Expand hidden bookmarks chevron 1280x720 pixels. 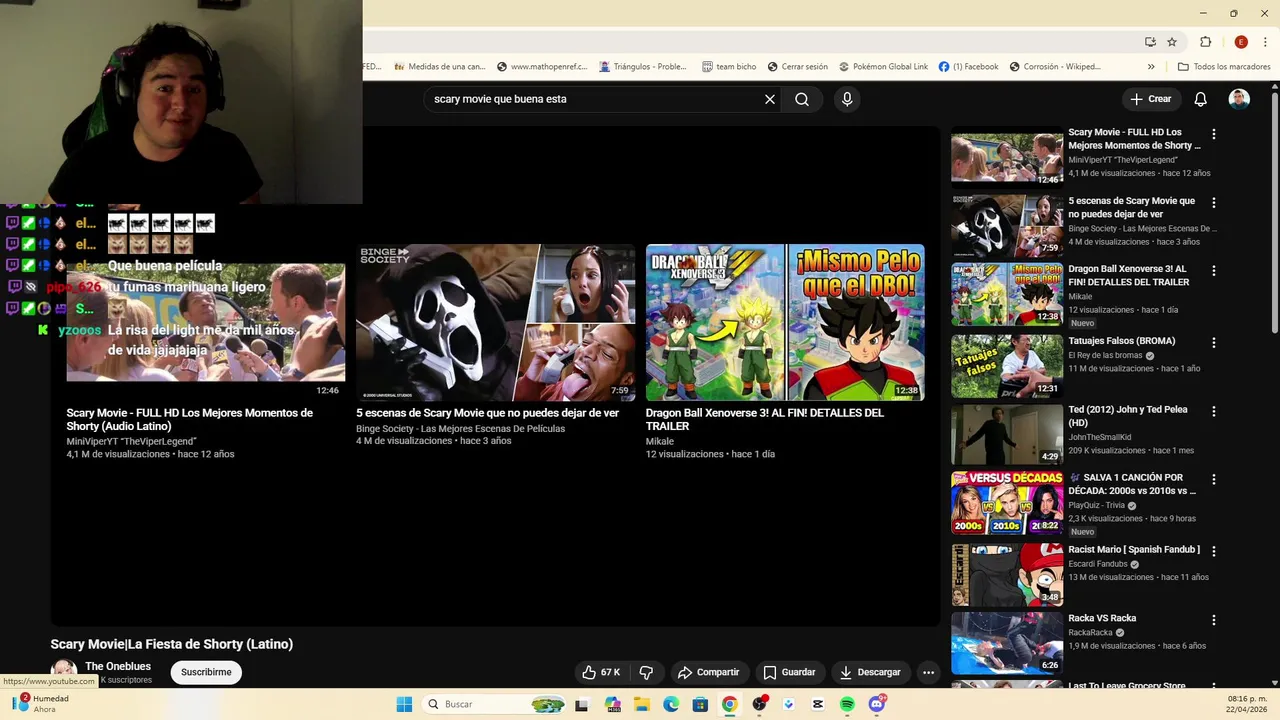click(x=1151, y=67)
